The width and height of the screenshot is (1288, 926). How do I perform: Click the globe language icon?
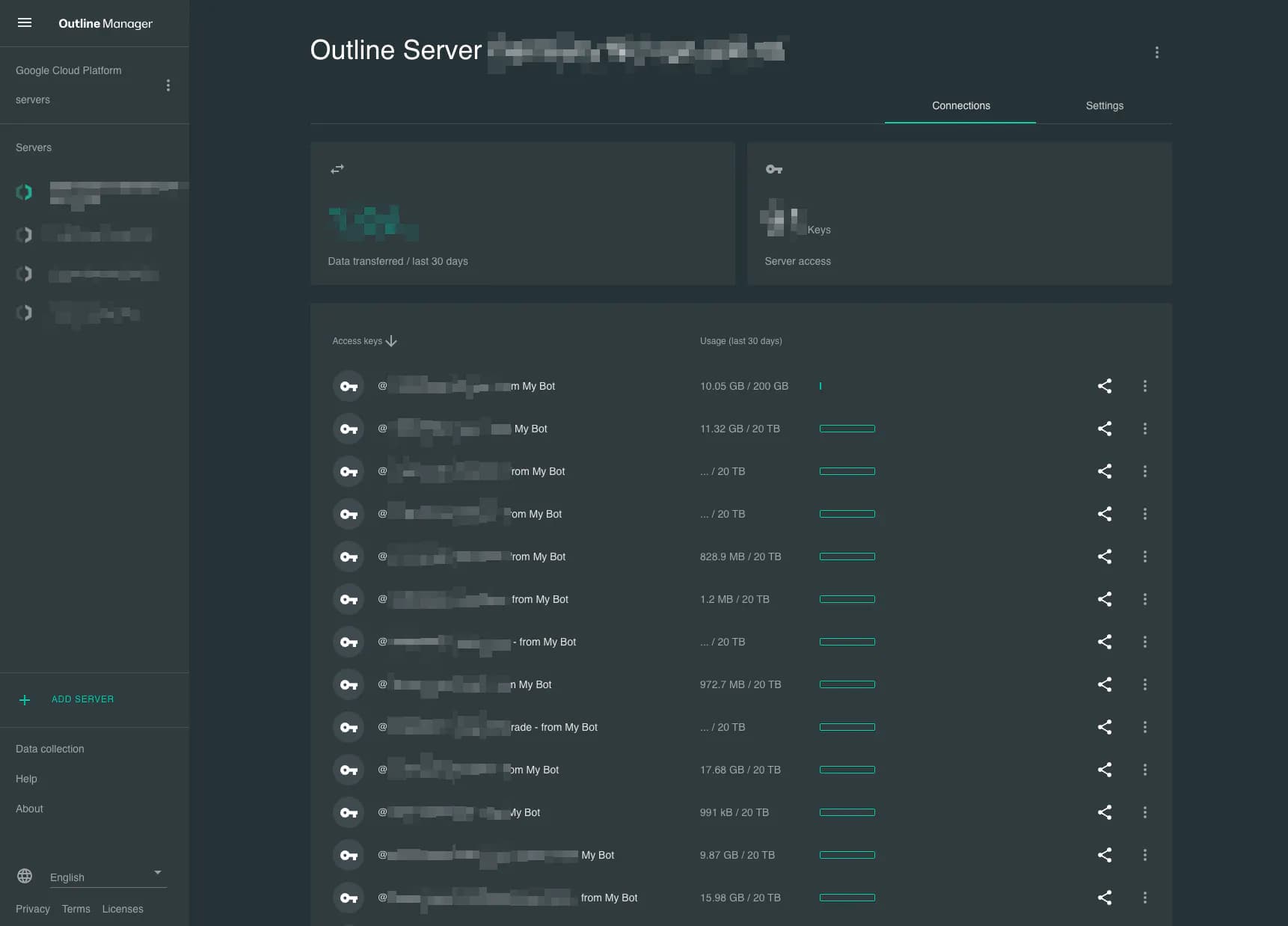(x=25, y=876)
